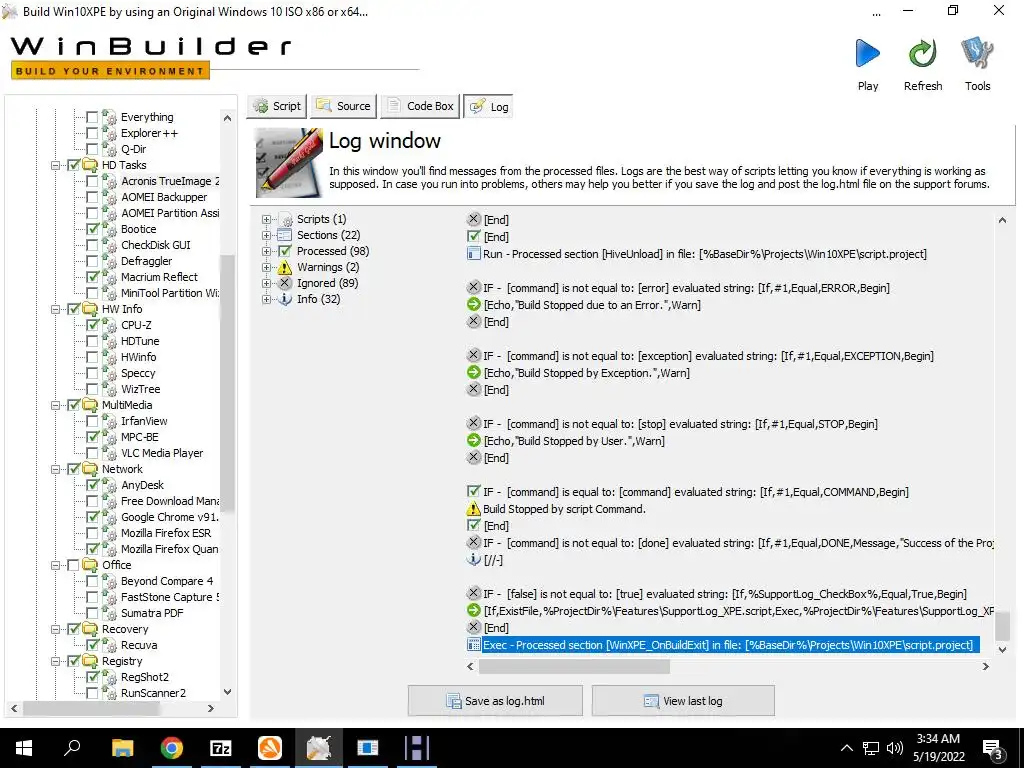The image size is (1024, 768).
Task: Show hidden system tray icons chevron
Action: pos(846,748)
